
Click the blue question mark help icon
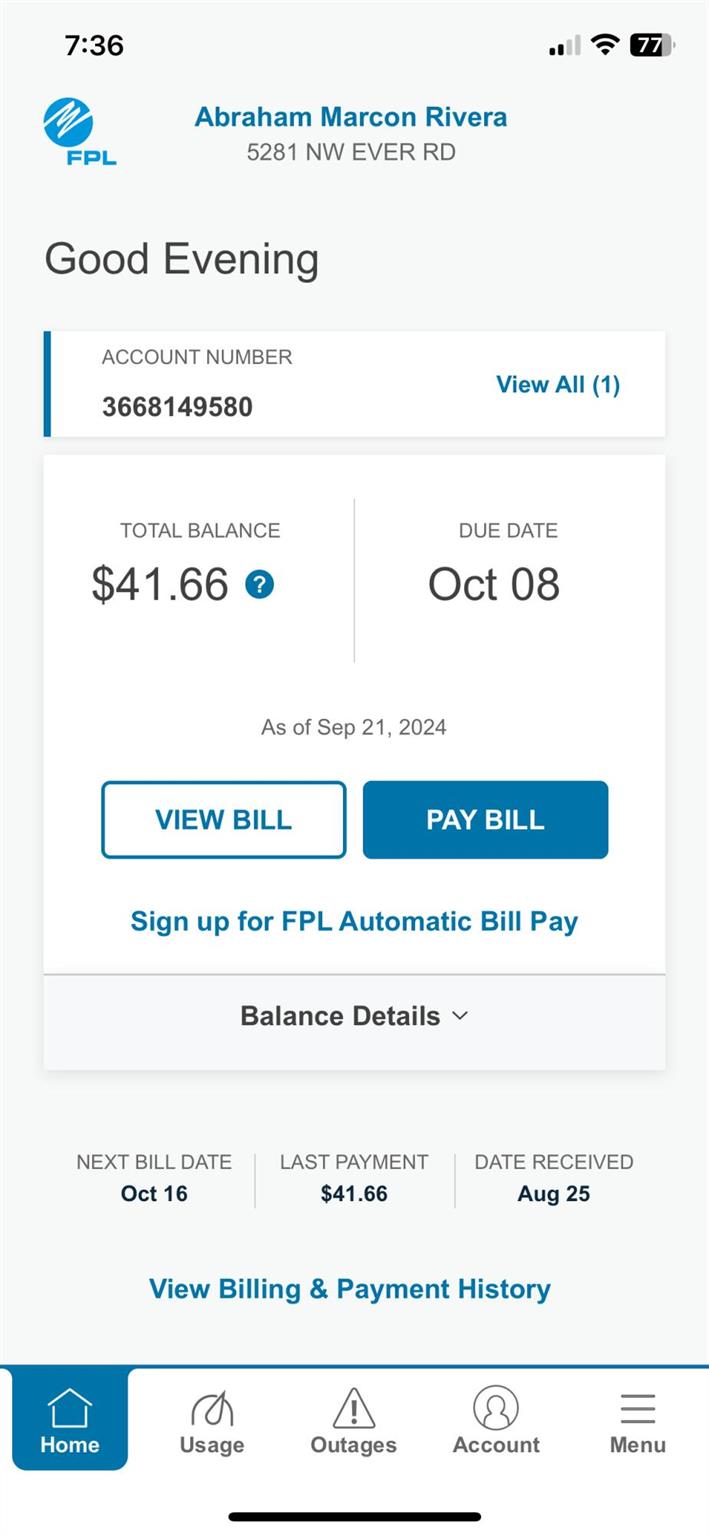[260, 585]
